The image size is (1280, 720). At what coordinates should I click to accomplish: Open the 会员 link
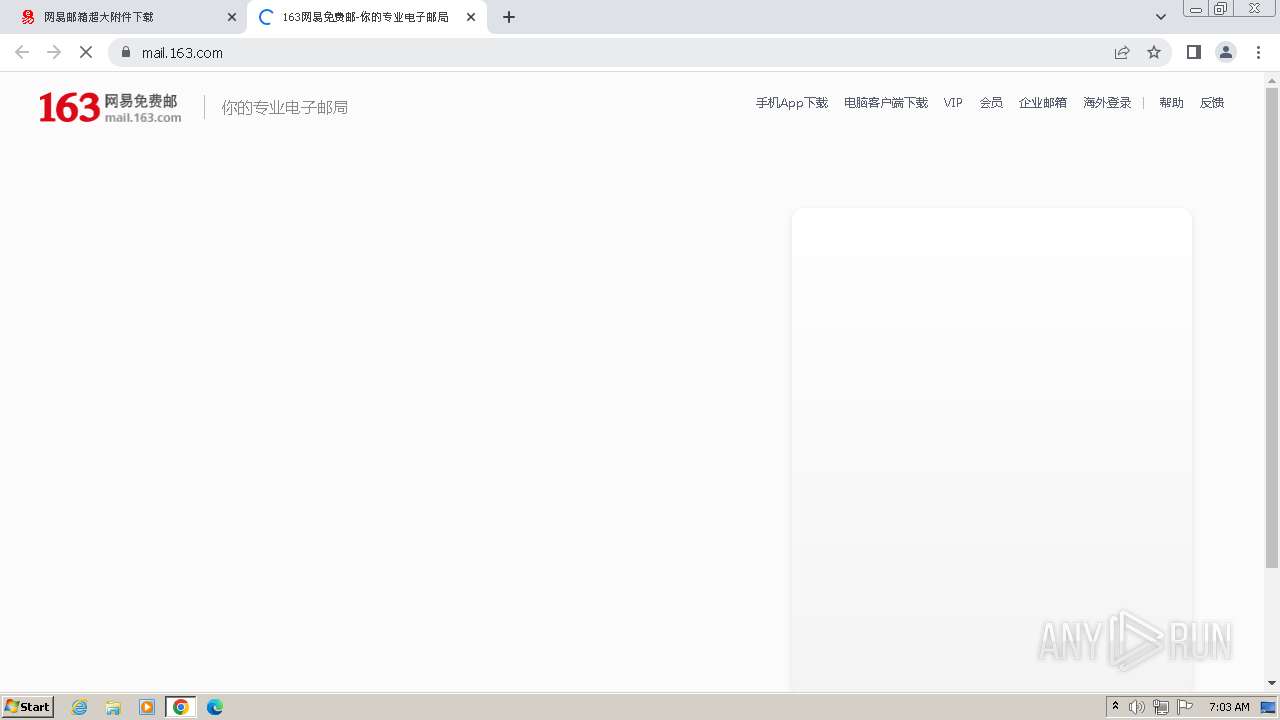[991, 103]
